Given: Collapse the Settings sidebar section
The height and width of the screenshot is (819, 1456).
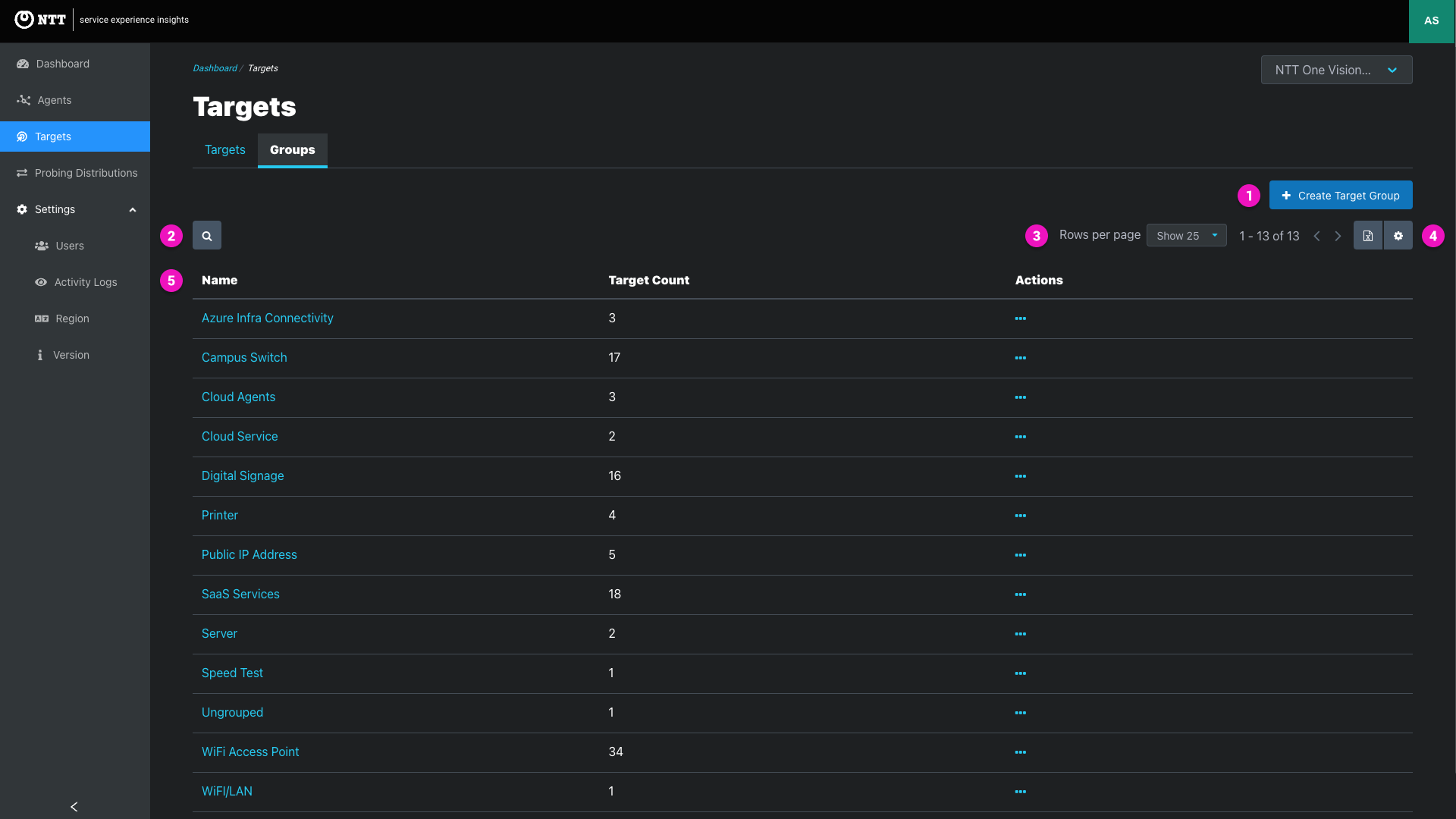Looking at the screenshot, I should coord(133,210).
